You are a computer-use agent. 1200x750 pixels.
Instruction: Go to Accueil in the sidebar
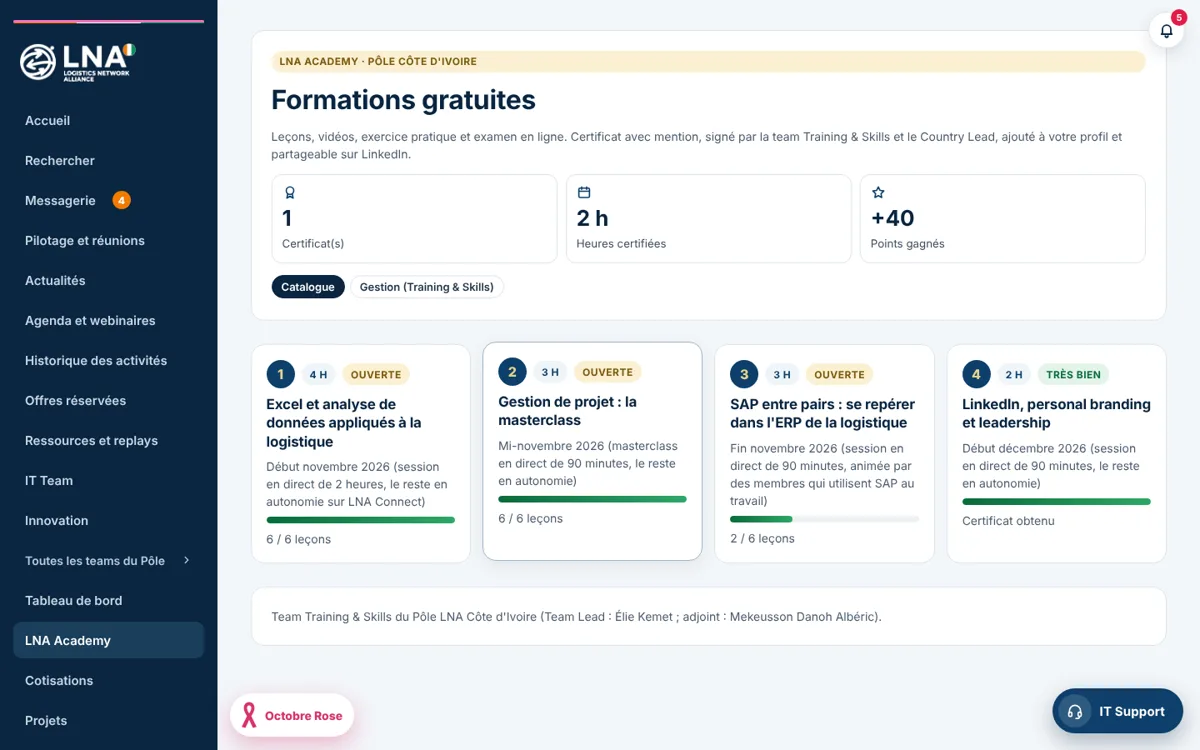coord(108,120)
